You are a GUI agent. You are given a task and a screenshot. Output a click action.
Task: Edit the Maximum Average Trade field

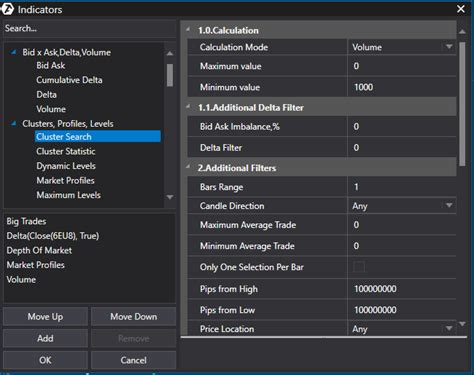click(x=402, y=225)
